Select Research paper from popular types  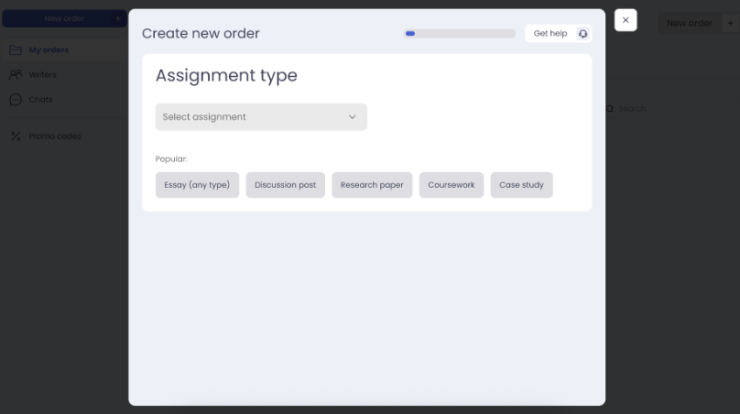pos(371,185)
